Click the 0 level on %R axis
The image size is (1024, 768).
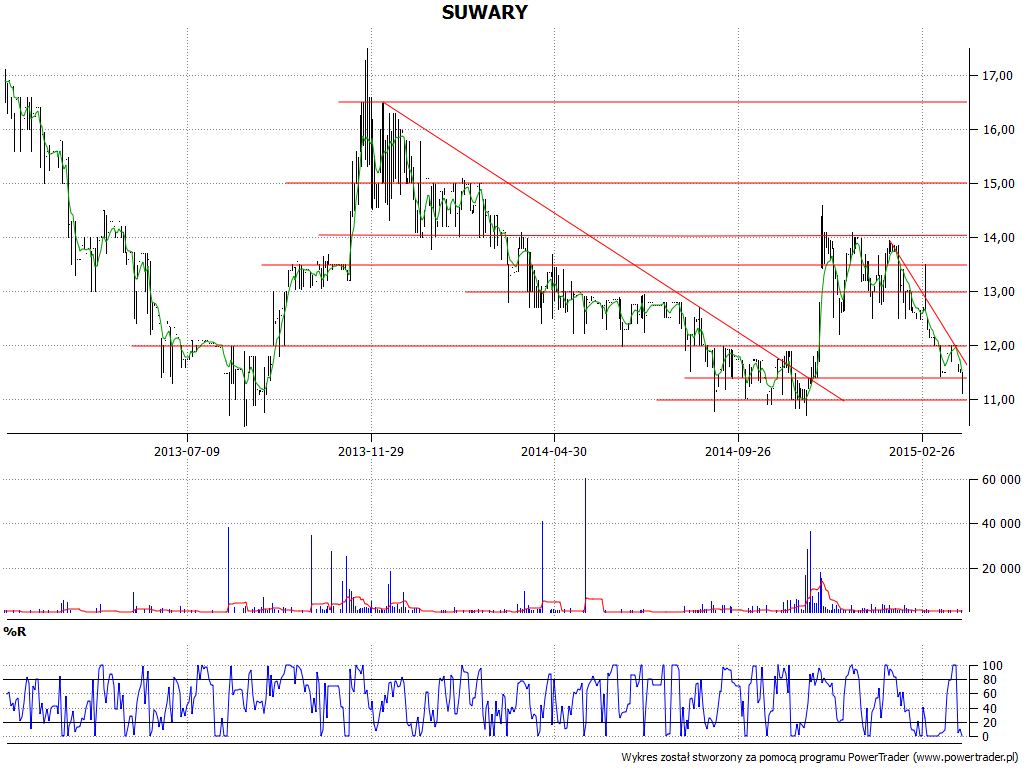coord(986,737)
